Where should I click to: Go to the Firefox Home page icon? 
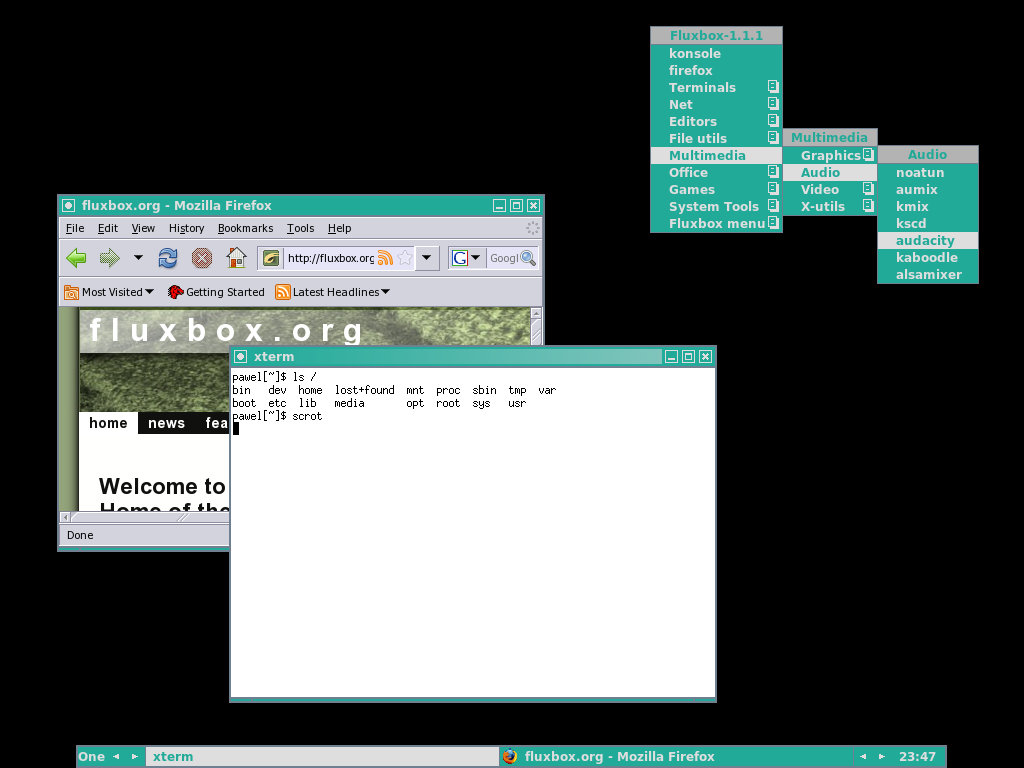point(236,258)
